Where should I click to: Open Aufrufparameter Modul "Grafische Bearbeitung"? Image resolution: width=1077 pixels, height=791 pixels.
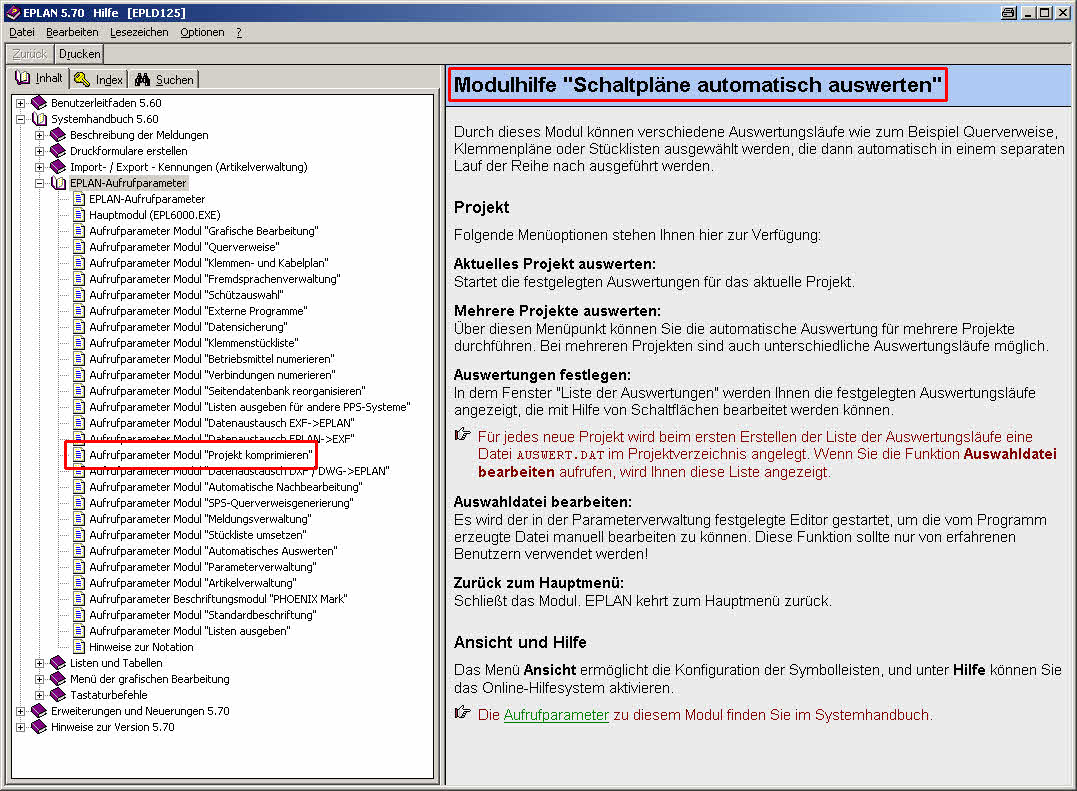(x=204, y=231)
